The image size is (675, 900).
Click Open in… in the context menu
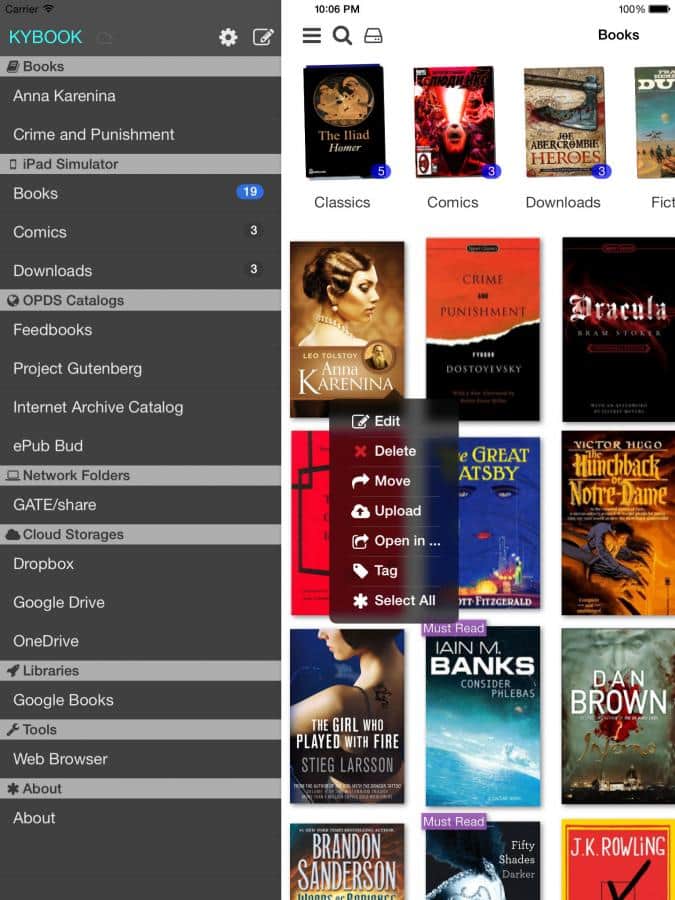[x=406, y=541]
